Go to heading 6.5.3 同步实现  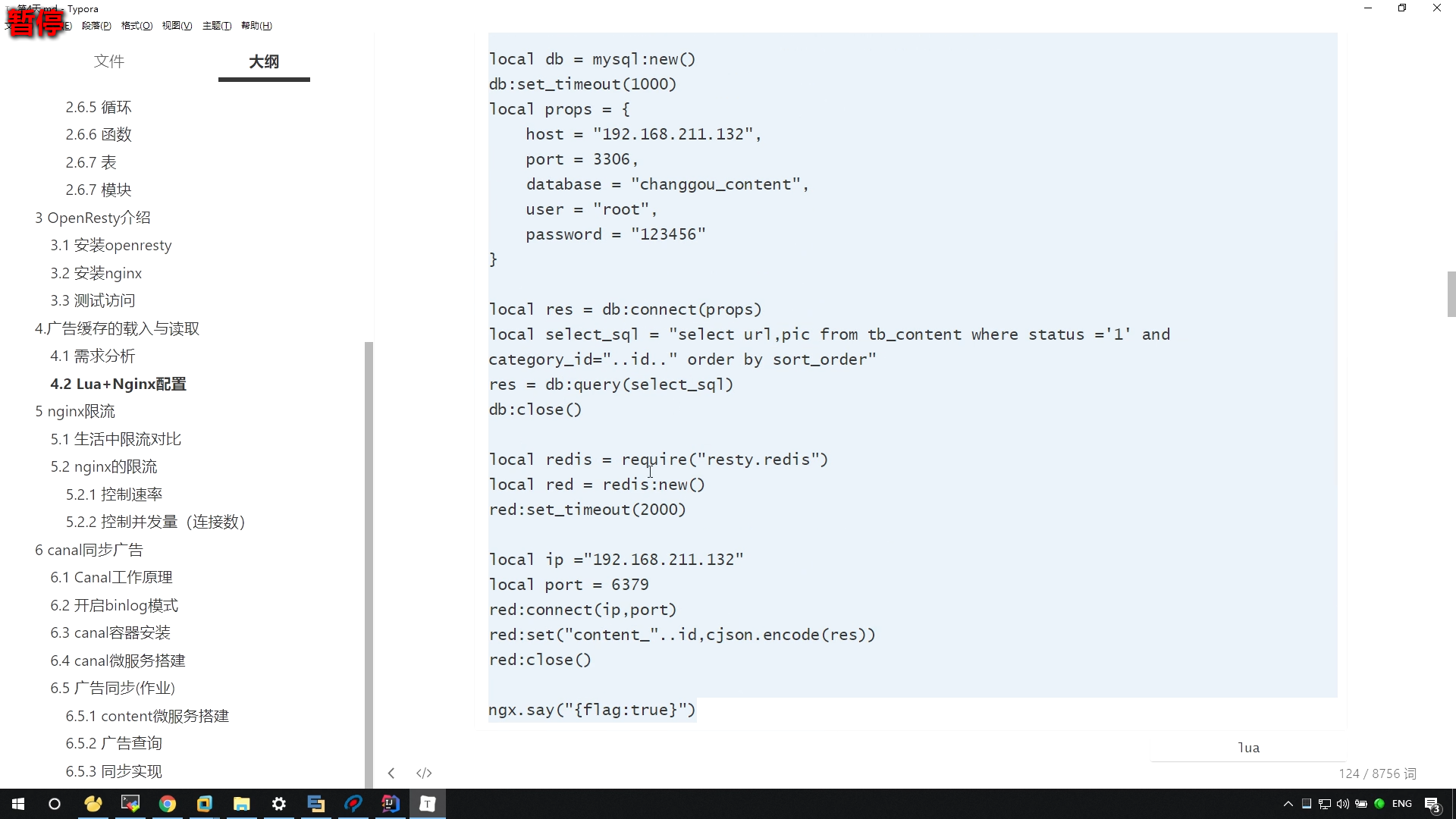[114, 771]
